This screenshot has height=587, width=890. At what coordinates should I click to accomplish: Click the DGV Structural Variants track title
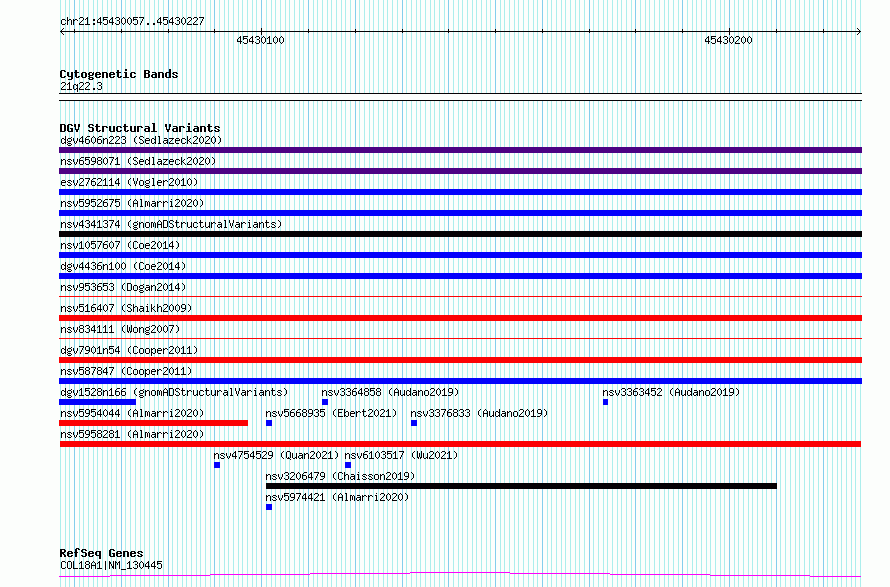140,128
